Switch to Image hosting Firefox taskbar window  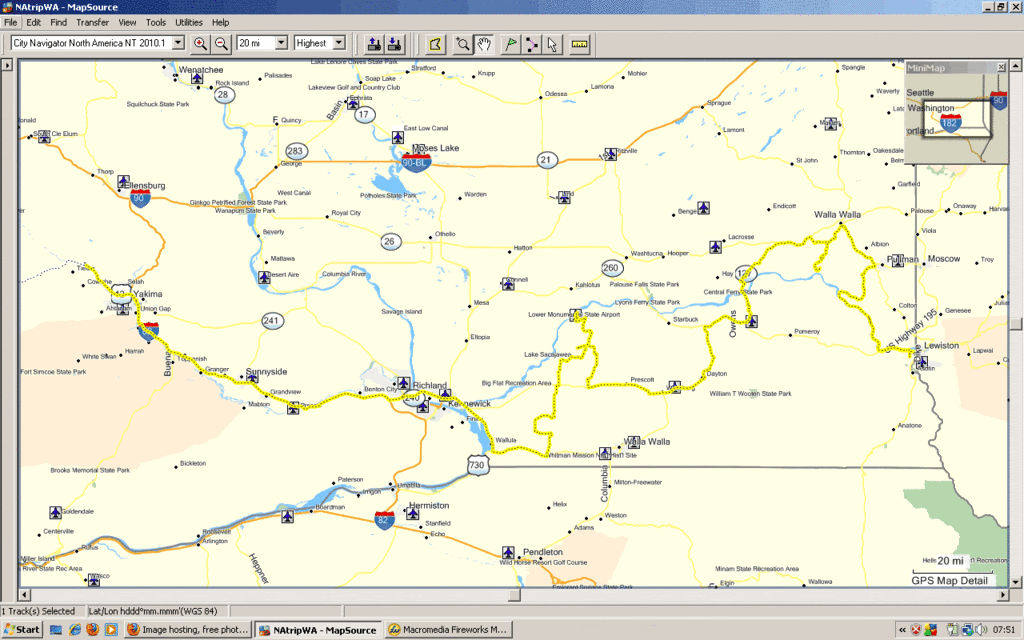(x=188, y=630)
